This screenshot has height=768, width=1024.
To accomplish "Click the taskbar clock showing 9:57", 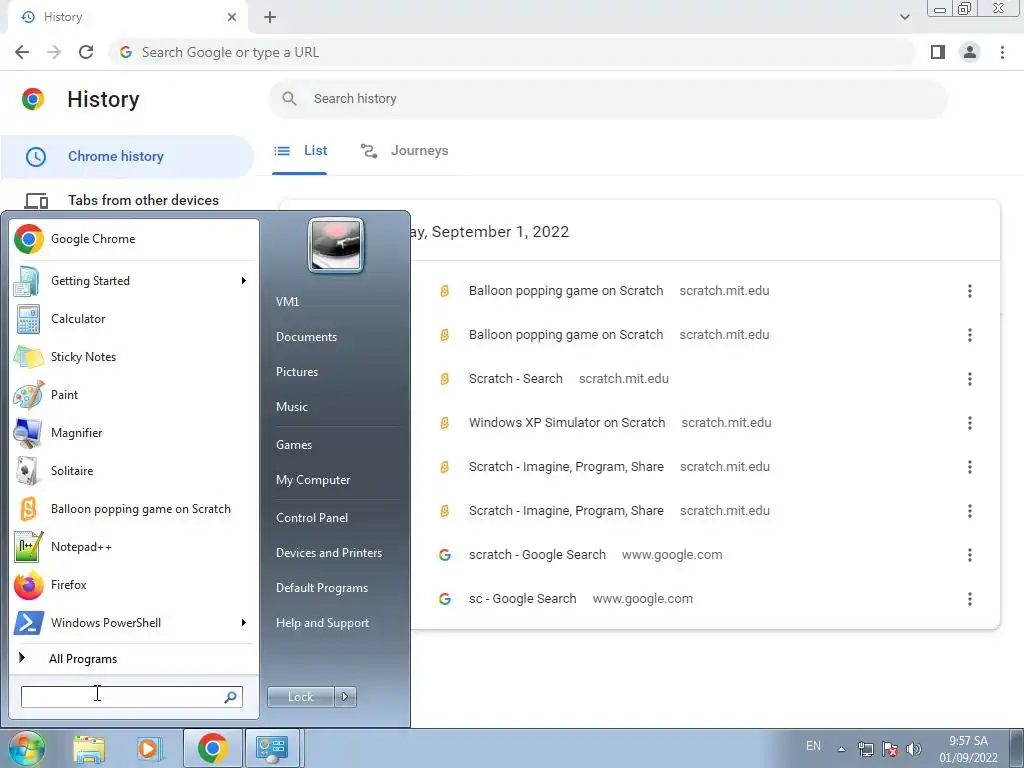I will pos(968,749).
